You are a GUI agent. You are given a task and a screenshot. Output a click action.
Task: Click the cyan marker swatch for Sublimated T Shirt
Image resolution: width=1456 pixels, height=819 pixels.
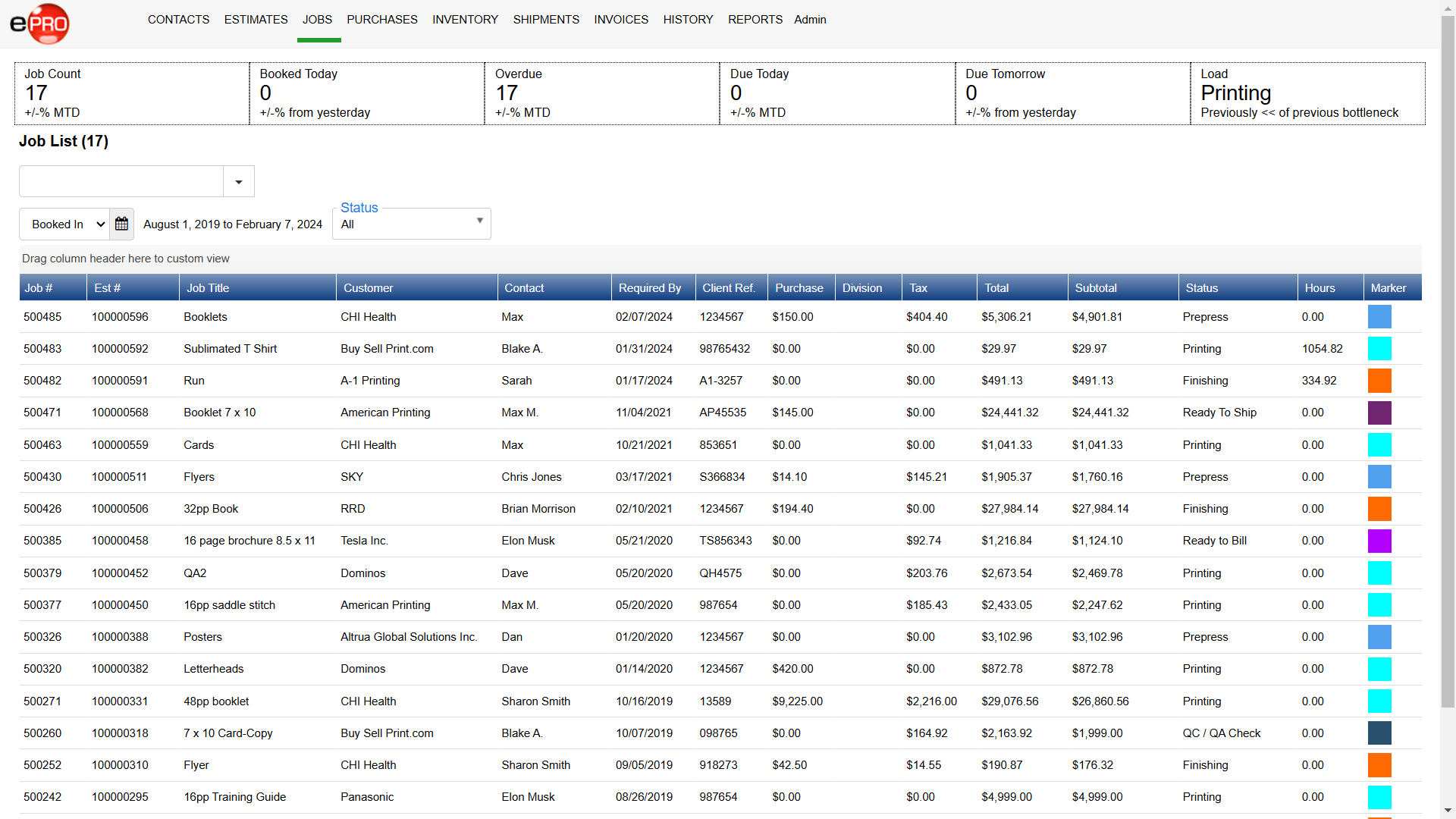[x=1380, y=349]
